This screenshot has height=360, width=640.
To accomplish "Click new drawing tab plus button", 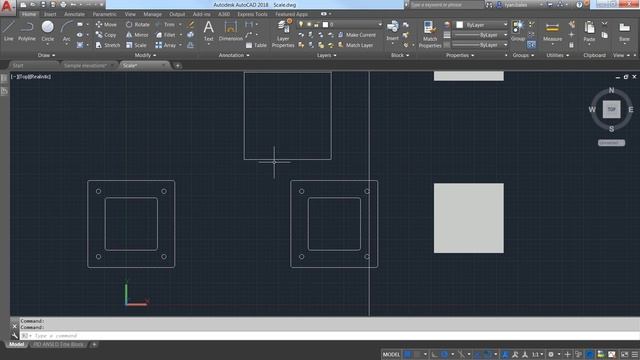I will point(178,65).
